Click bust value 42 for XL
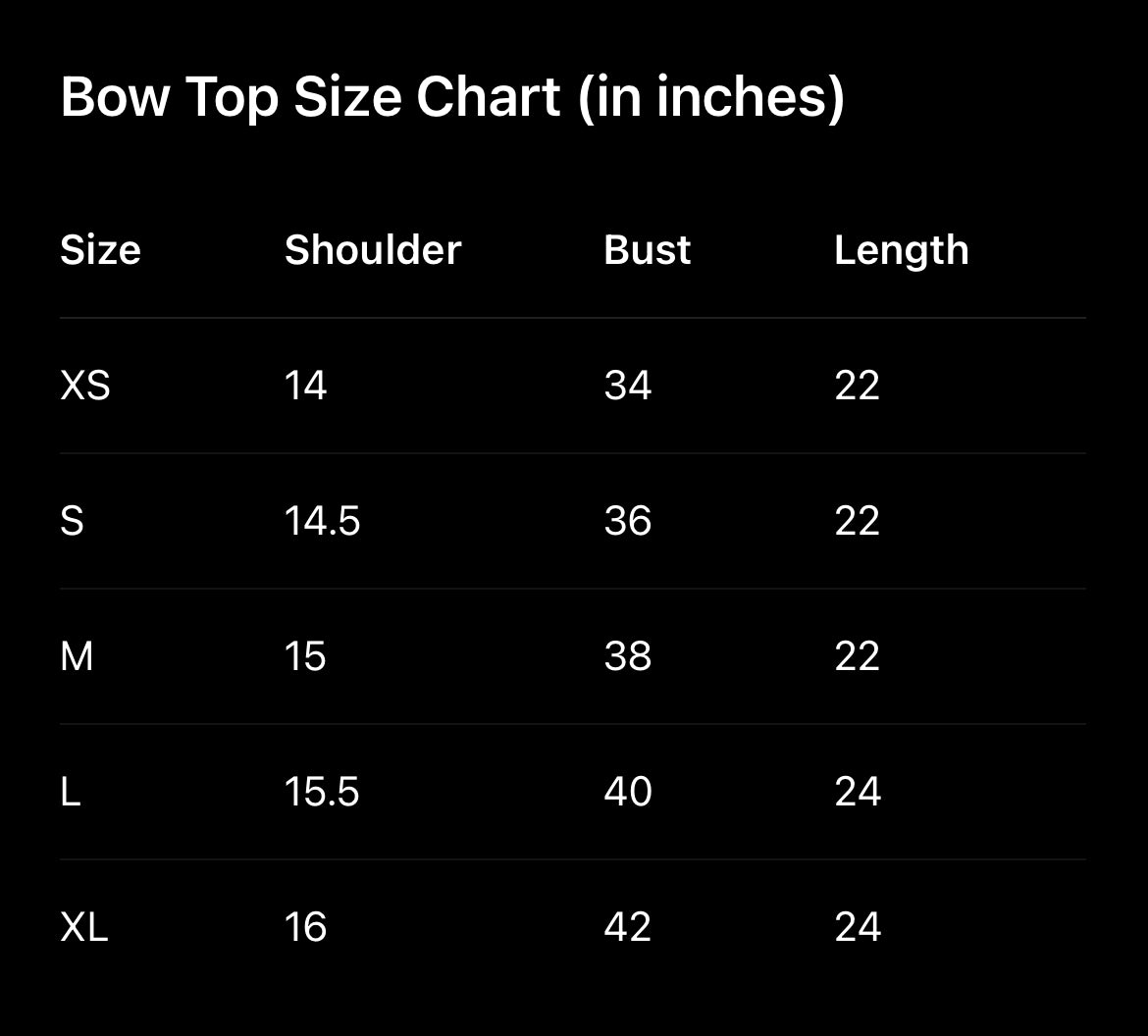The image size is (1148, 1036). tap(628, 927)
